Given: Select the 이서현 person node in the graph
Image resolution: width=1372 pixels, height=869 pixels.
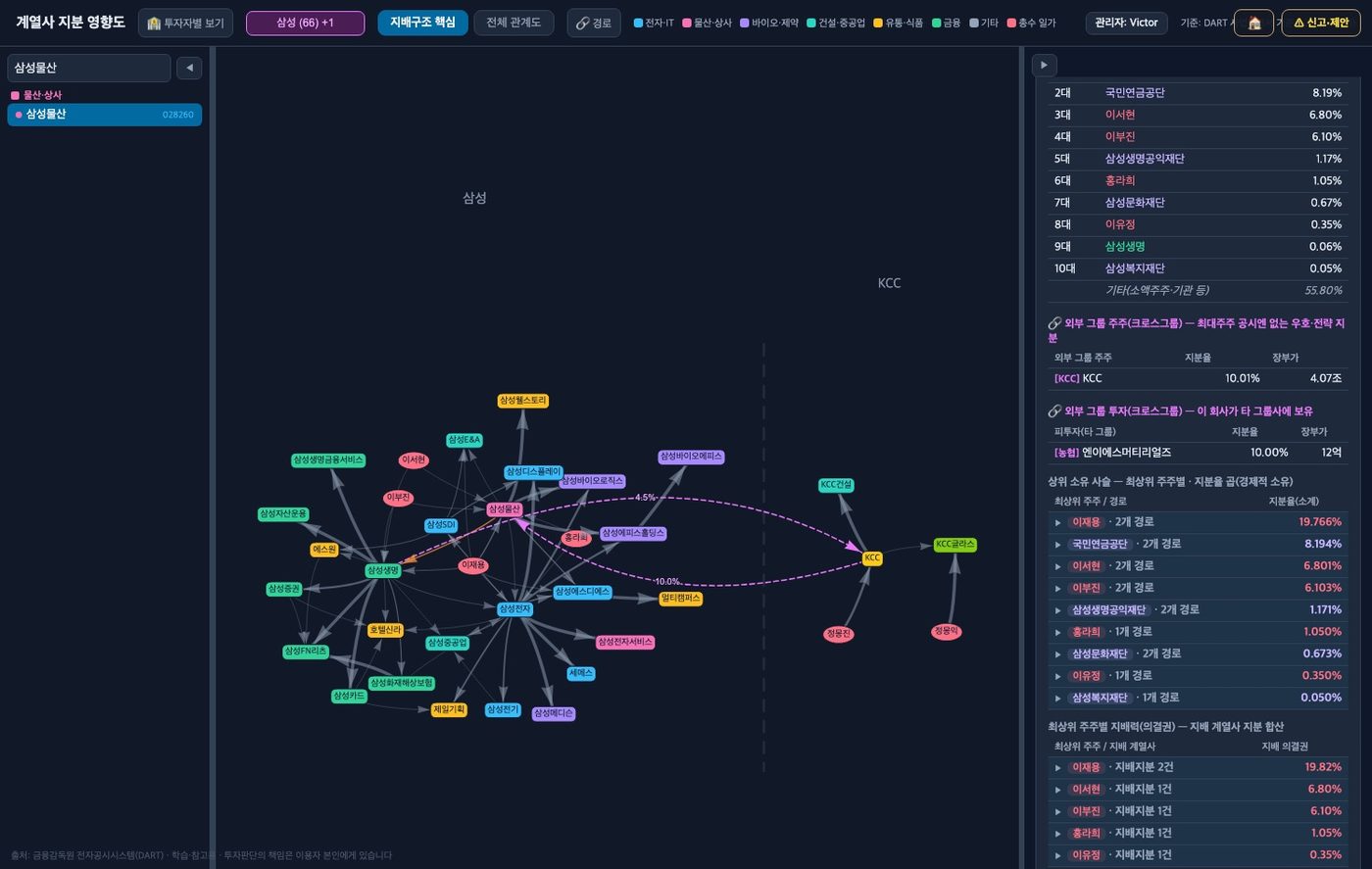Looking at the screenshot, I should (x=414, y=460).
